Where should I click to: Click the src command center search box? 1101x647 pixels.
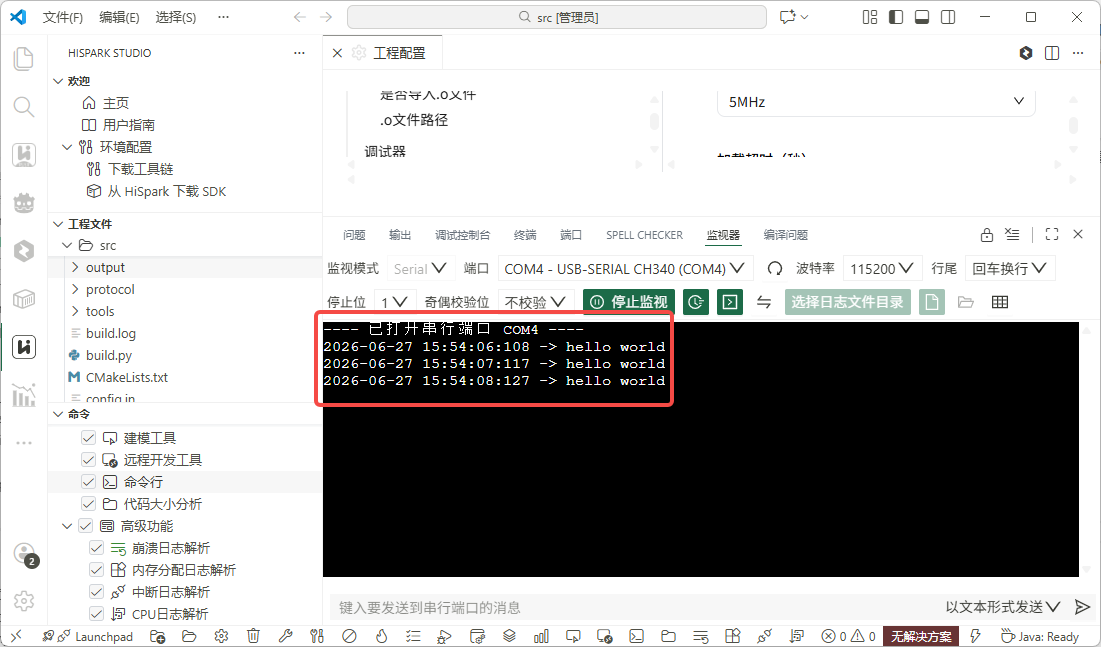point(557,17)
